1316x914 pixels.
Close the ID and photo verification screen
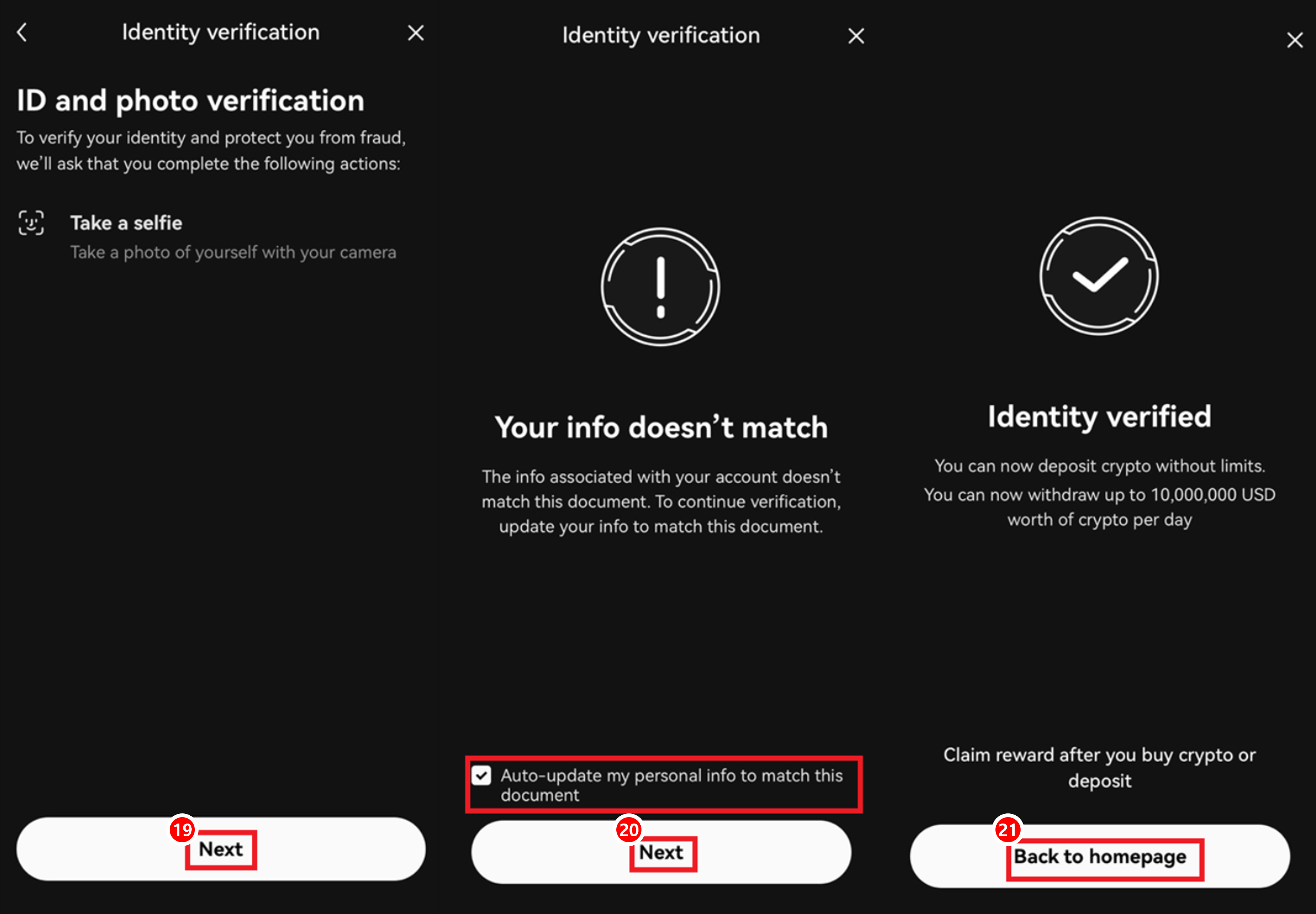click(x=416, y=33)
